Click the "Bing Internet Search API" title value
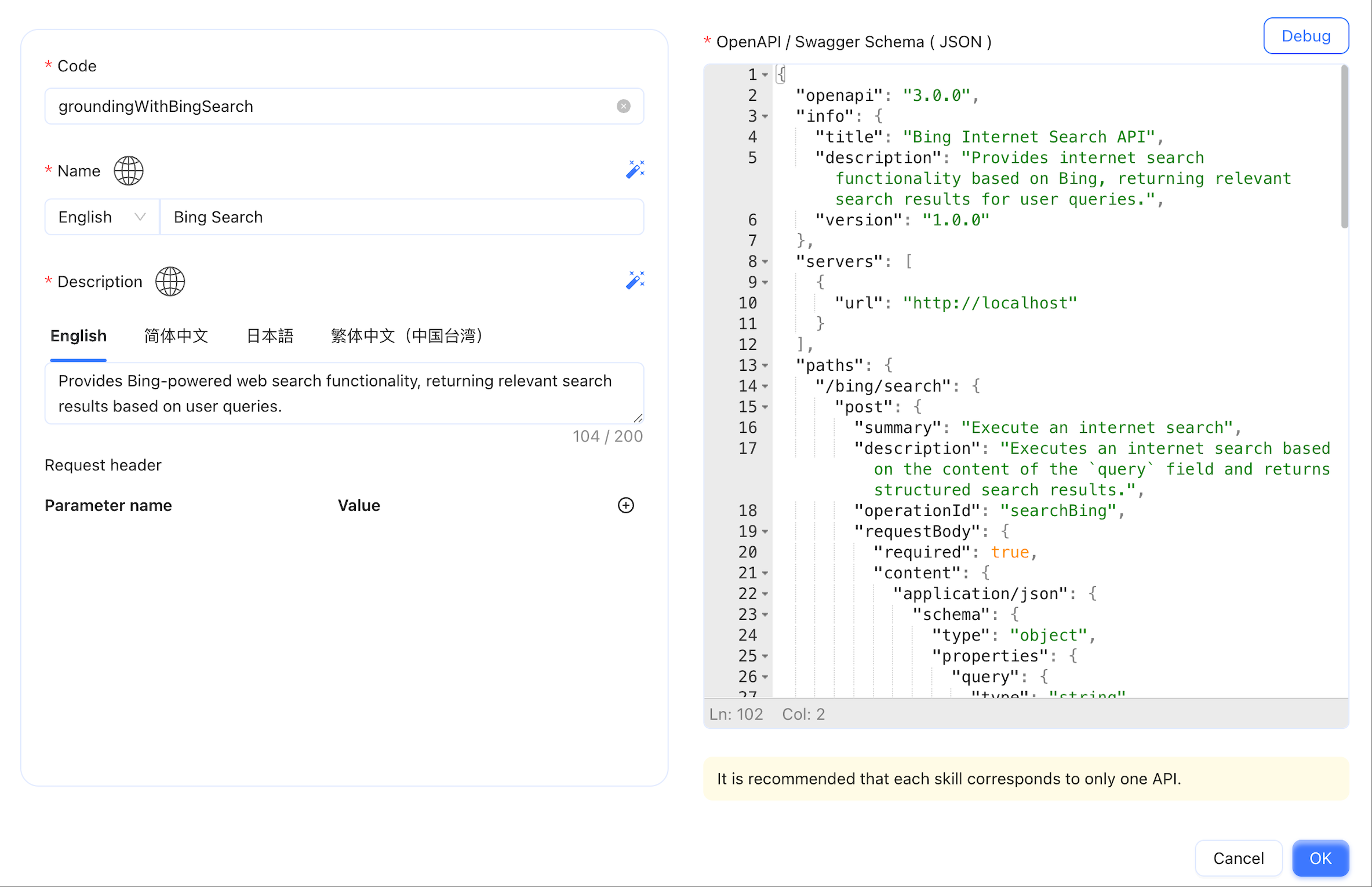 tap(1029, 137)
